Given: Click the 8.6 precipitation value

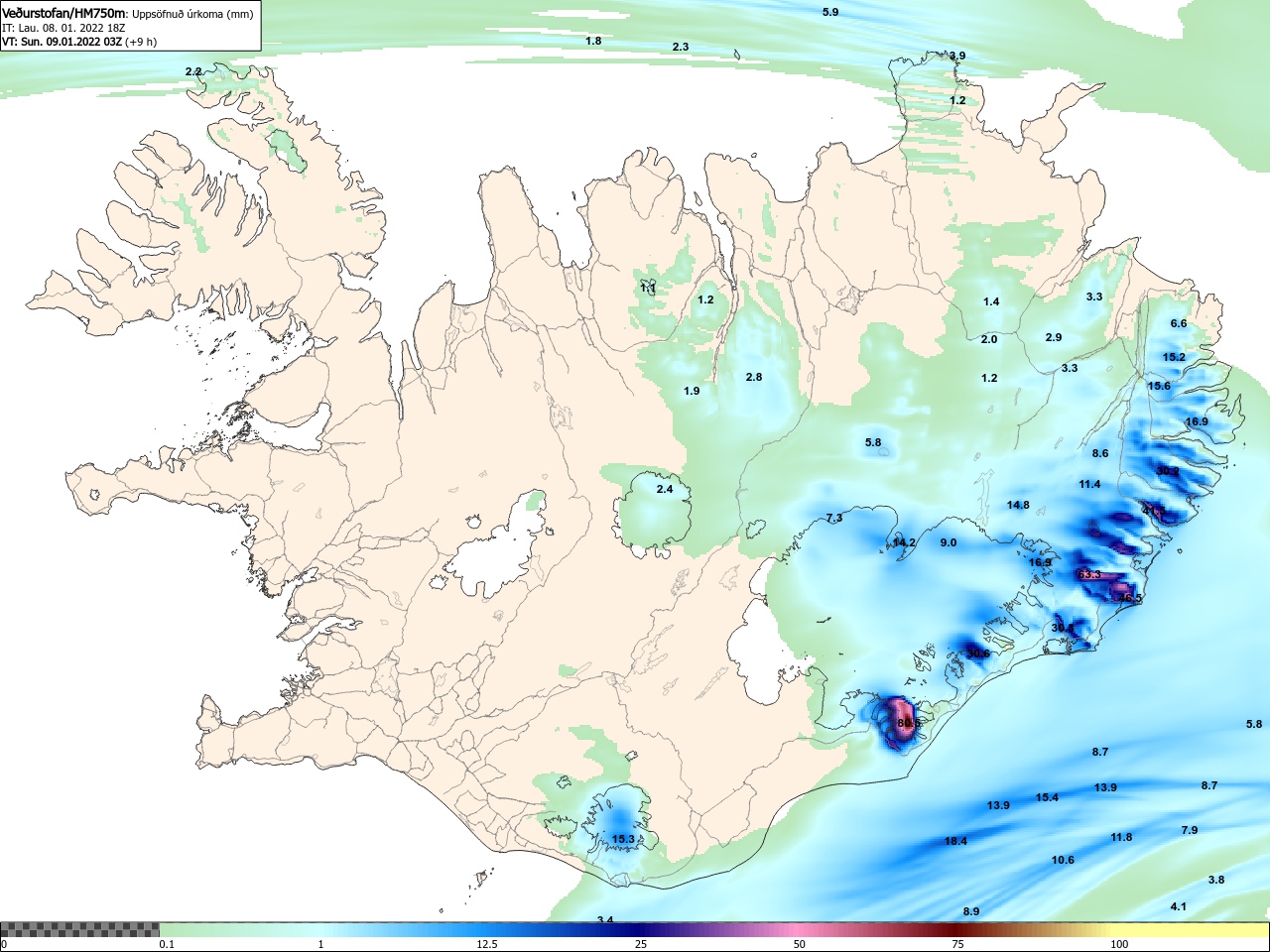Looking at the screenshot, I should 1100,453.
